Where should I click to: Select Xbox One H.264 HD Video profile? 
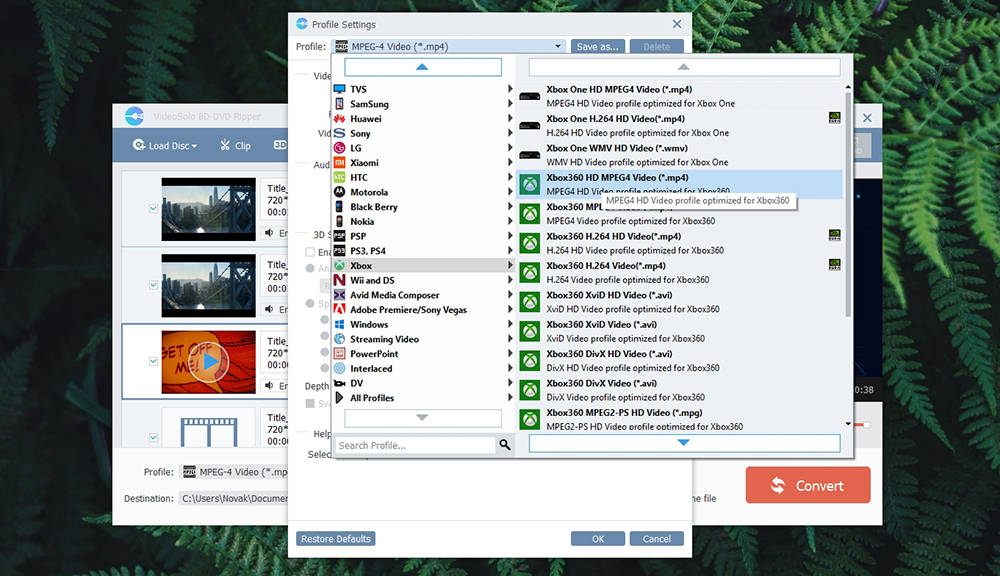[680, 126]
